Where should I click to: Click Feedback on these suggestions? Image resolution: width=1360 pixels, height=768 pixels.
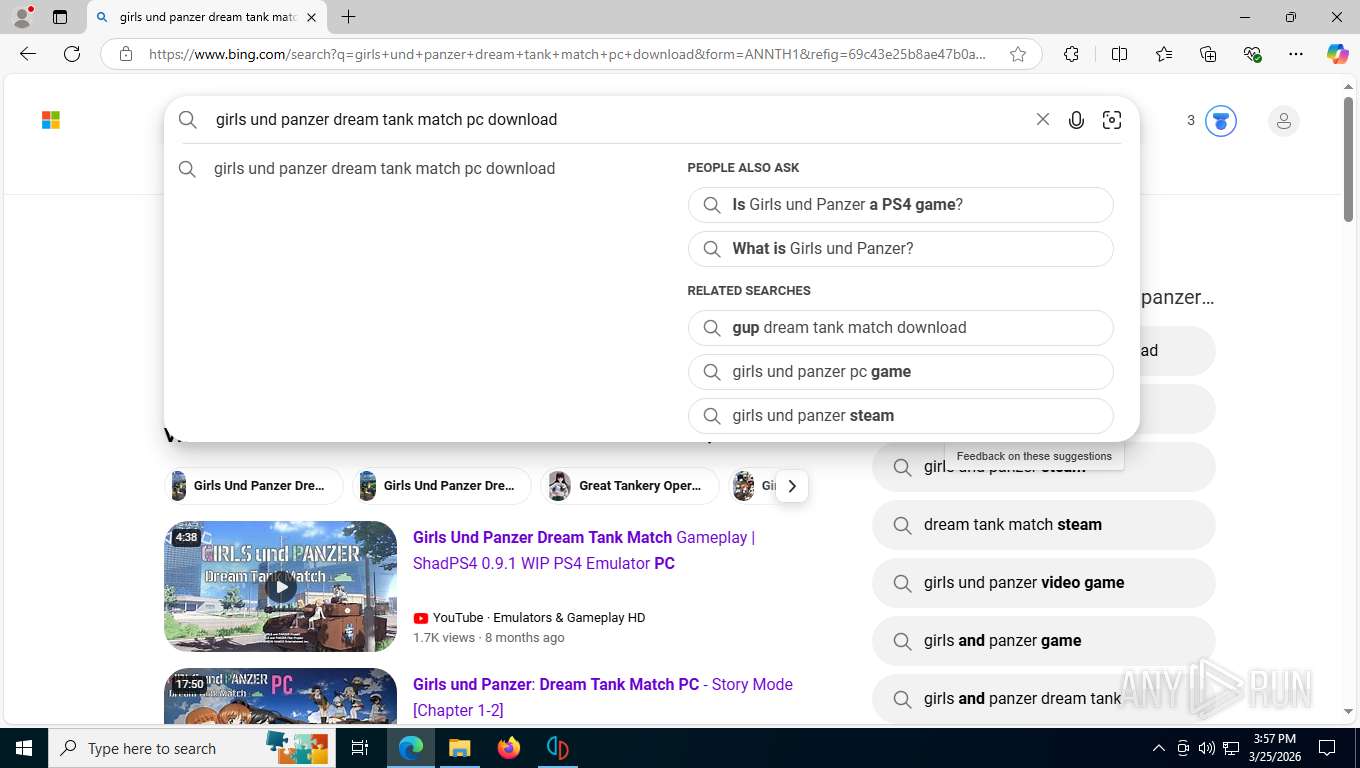click(1034, 456)
